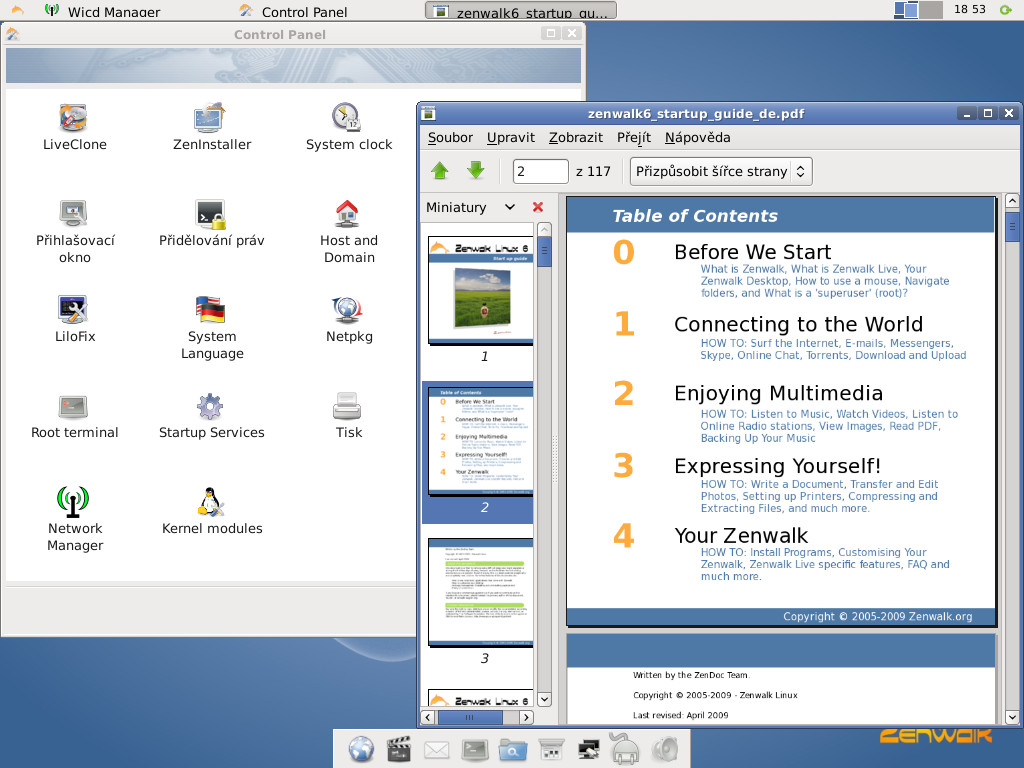
Task: Open network computers icon in dock
Action: (588, 750)
